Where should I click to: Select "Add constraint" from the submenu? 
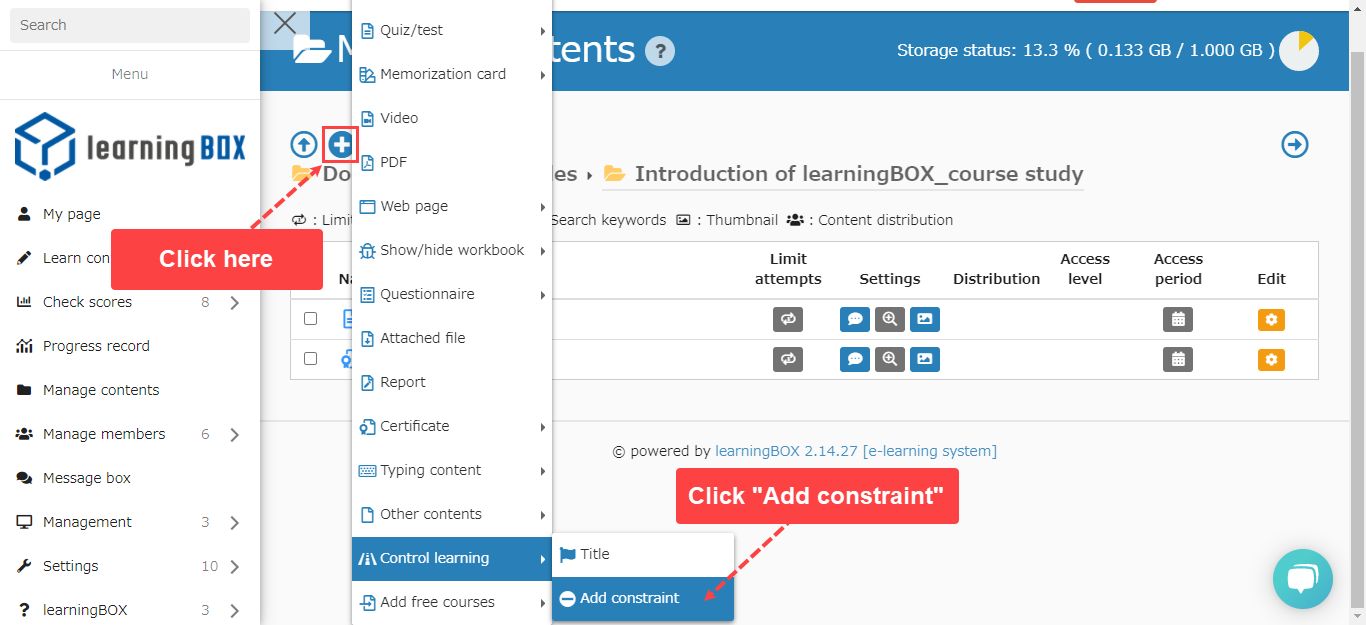[x=629, y=598]
